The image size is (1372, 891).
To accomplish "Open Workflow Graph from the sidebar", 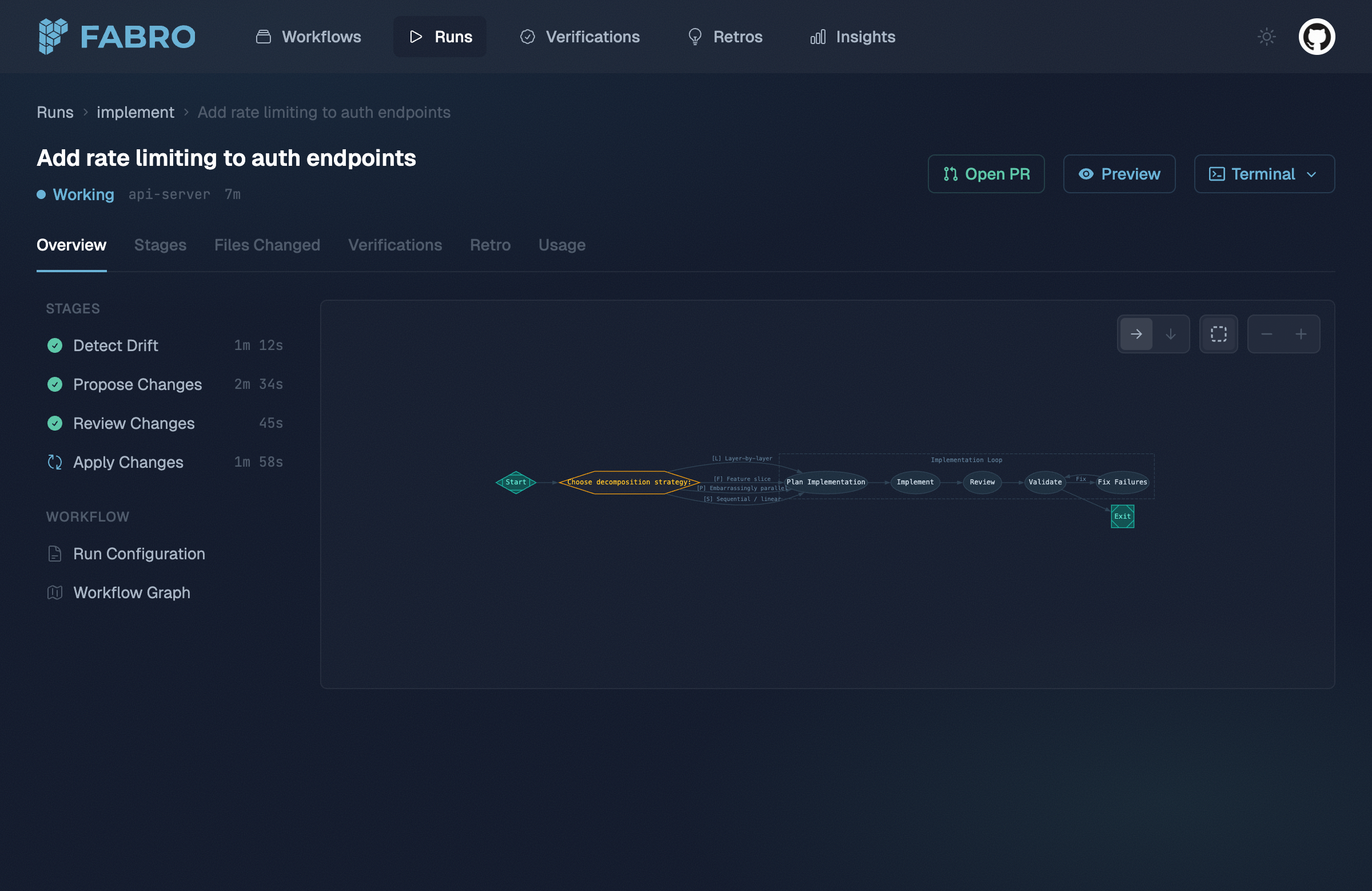I will 131,592.
